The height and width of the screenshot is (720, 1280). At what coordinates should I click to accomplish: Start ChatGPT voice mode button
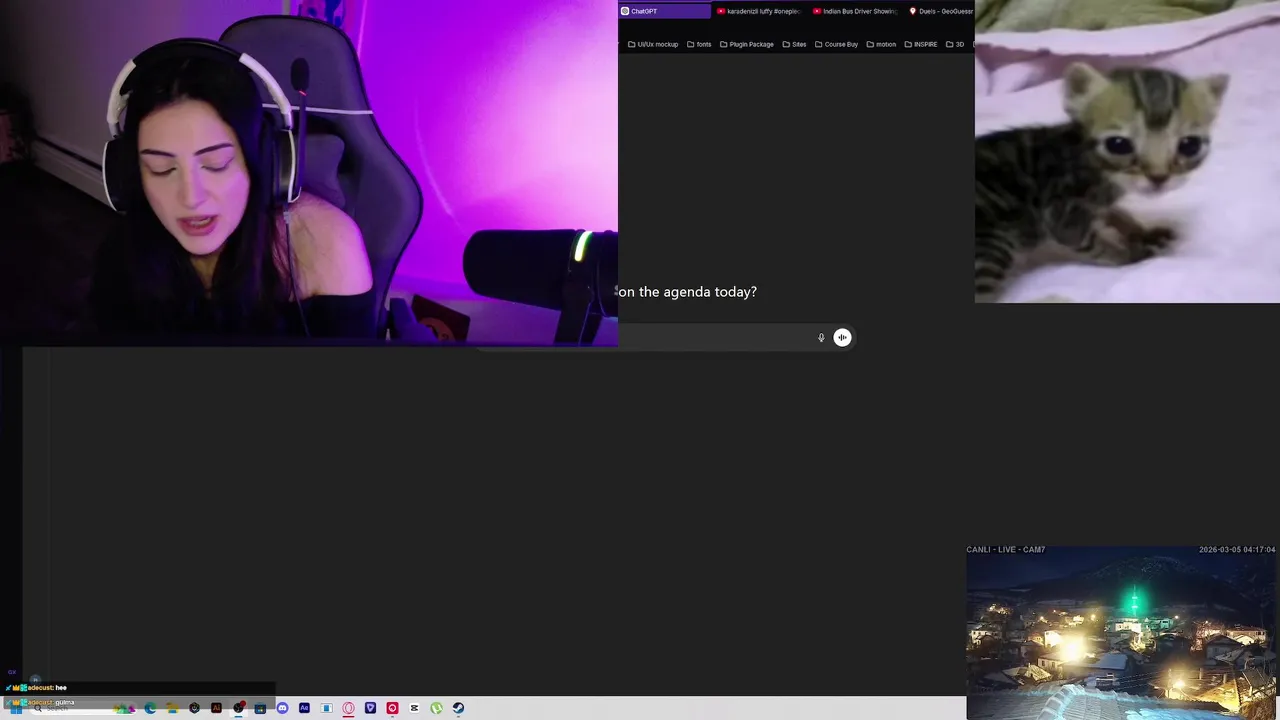(842, 338)
